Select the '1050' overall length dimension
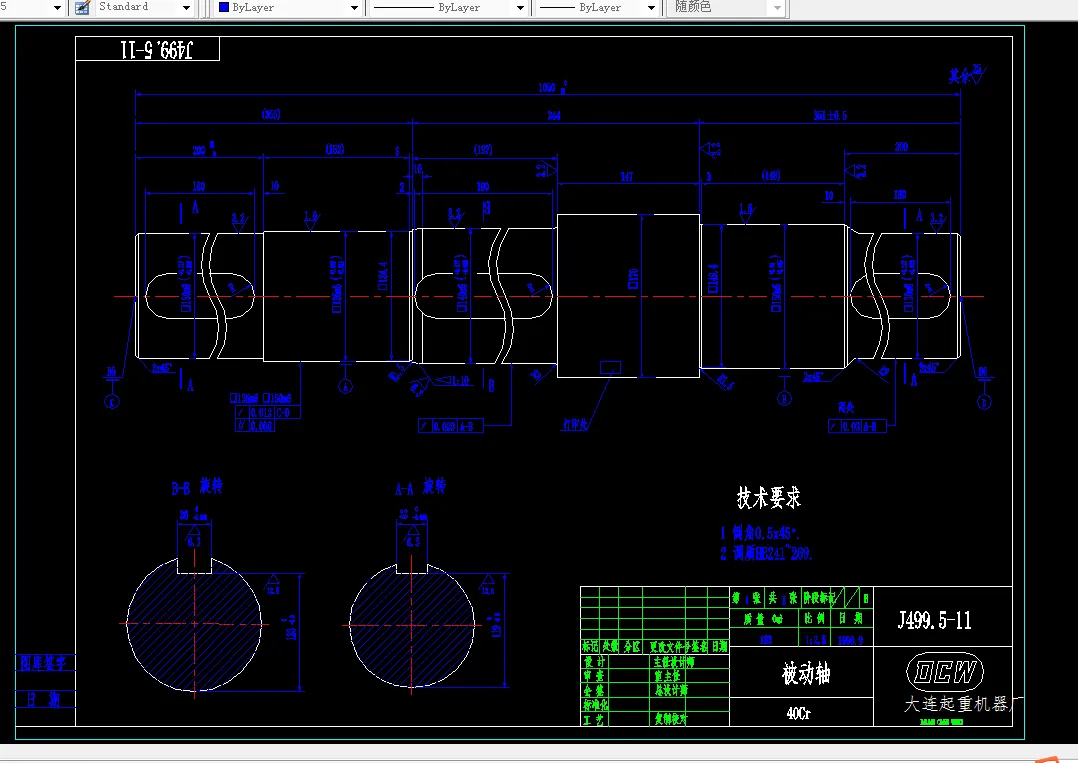The height and width of the screenshot is (763, 1078). (547, 87)
